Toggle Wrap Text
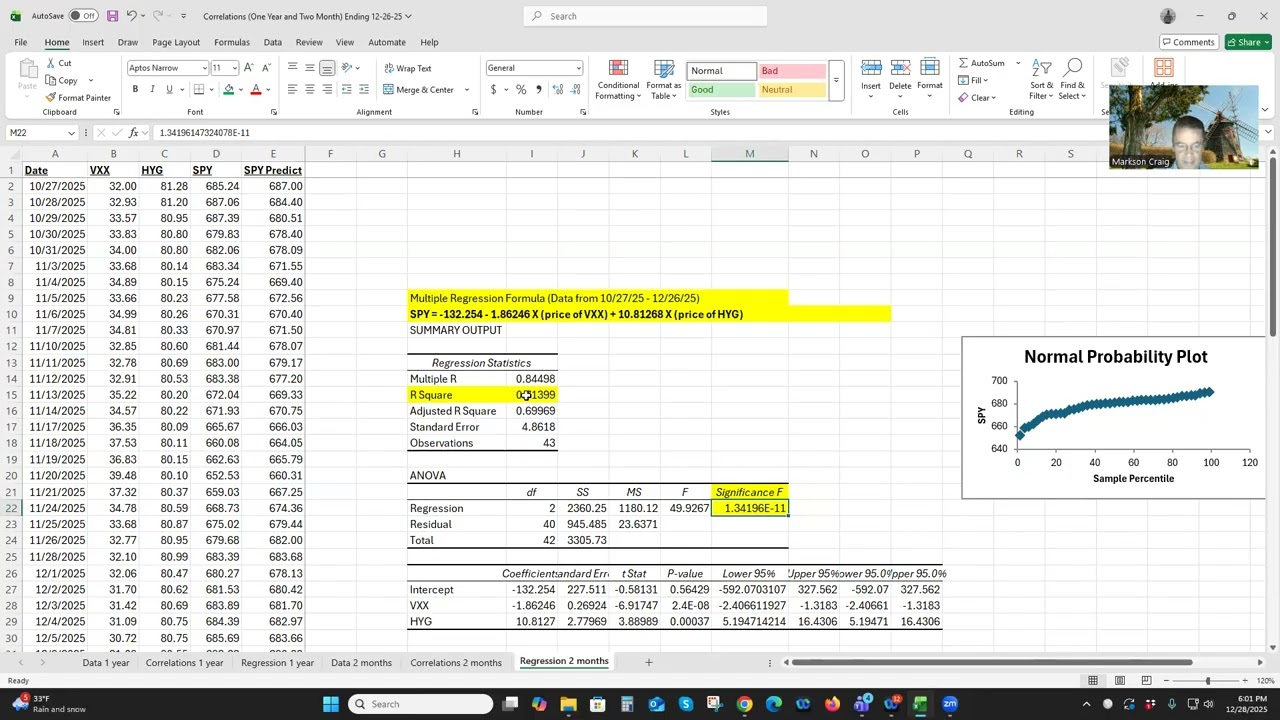The width and height of the screenshot is (1280, 720). coord(408,68)
